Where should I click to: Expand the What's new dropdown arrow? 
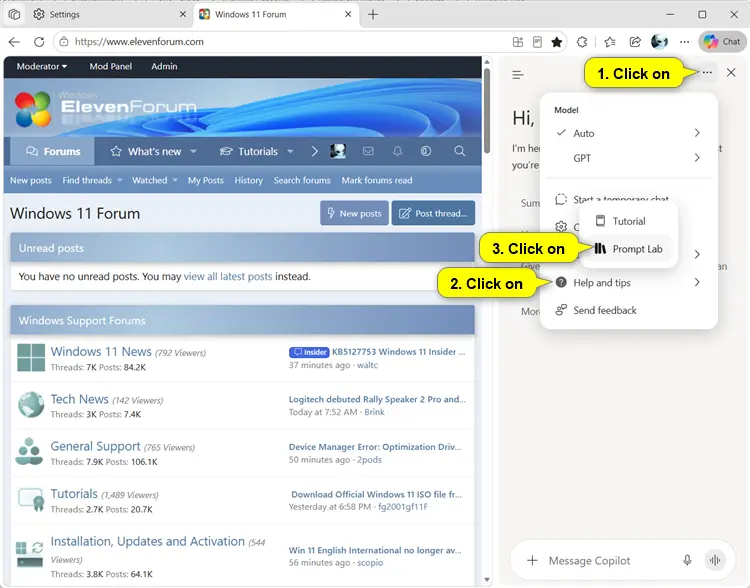(193, 151)
